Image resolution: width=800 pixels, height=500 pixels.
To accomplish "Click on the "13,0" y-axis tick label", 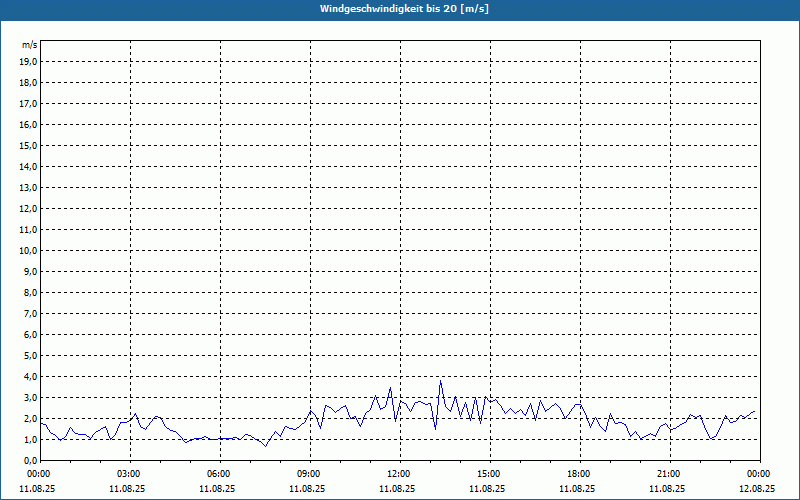I will click(x=30, y=188).
